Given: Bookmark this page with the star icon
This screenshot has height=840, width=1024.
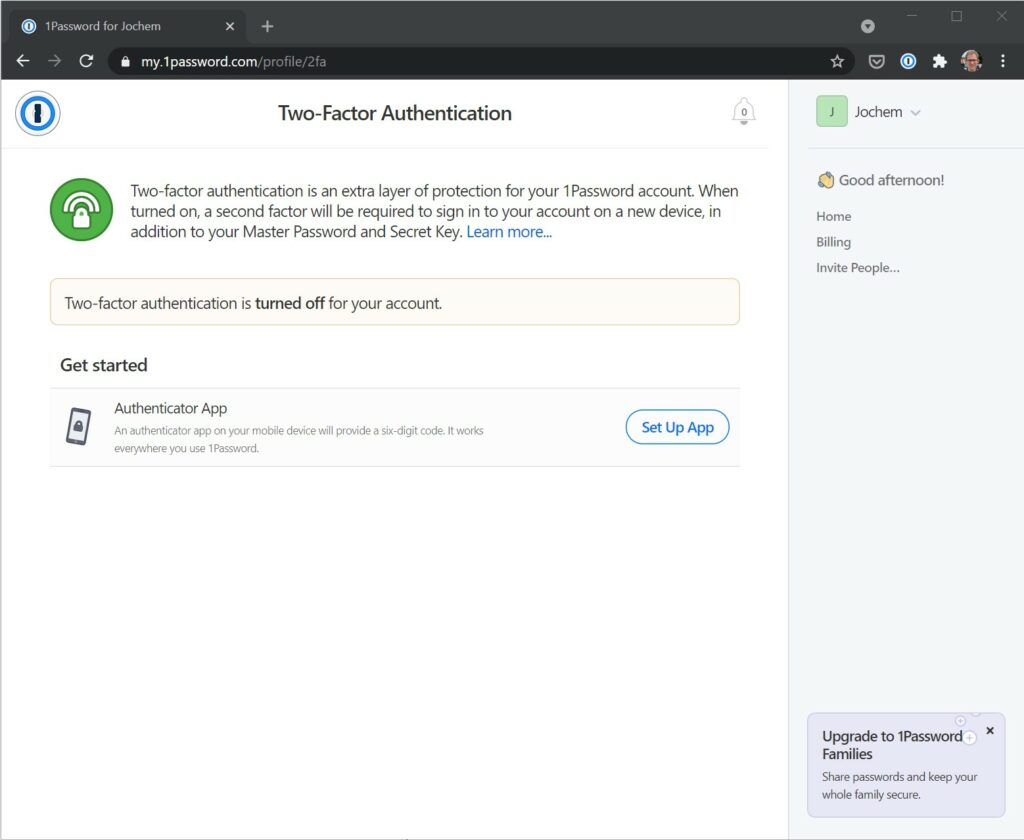Looking at the screenshot, I should pyautogui.click(x=837, y=61).
